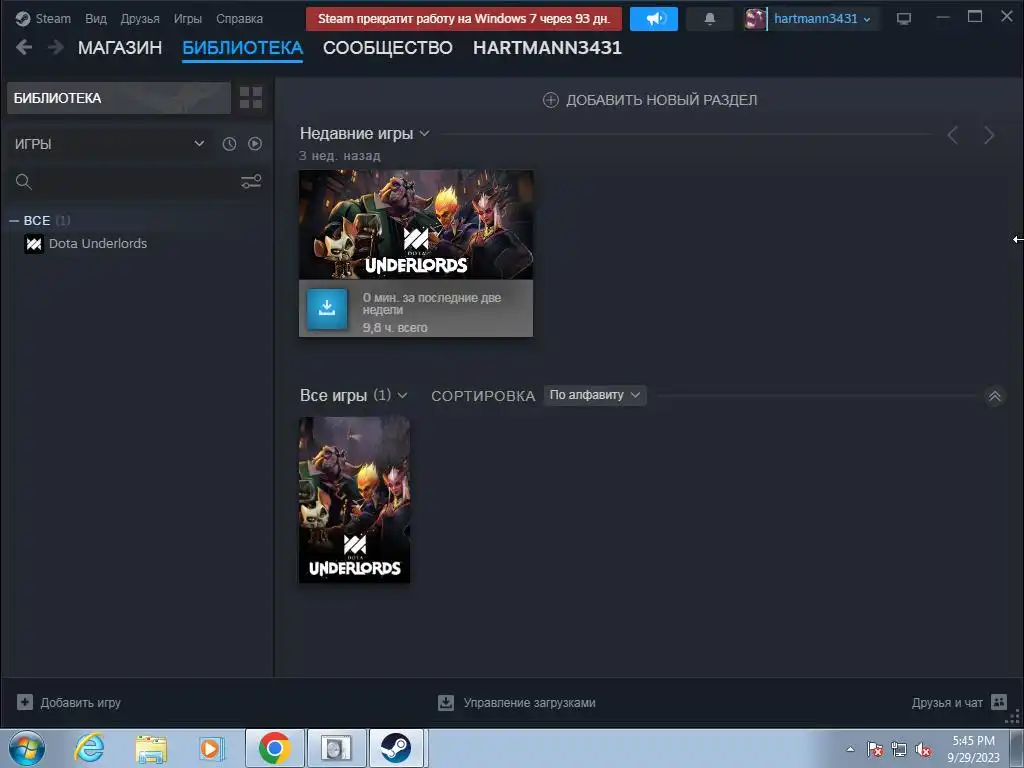Open the advanced filter sliders icon

pos(251,182)
